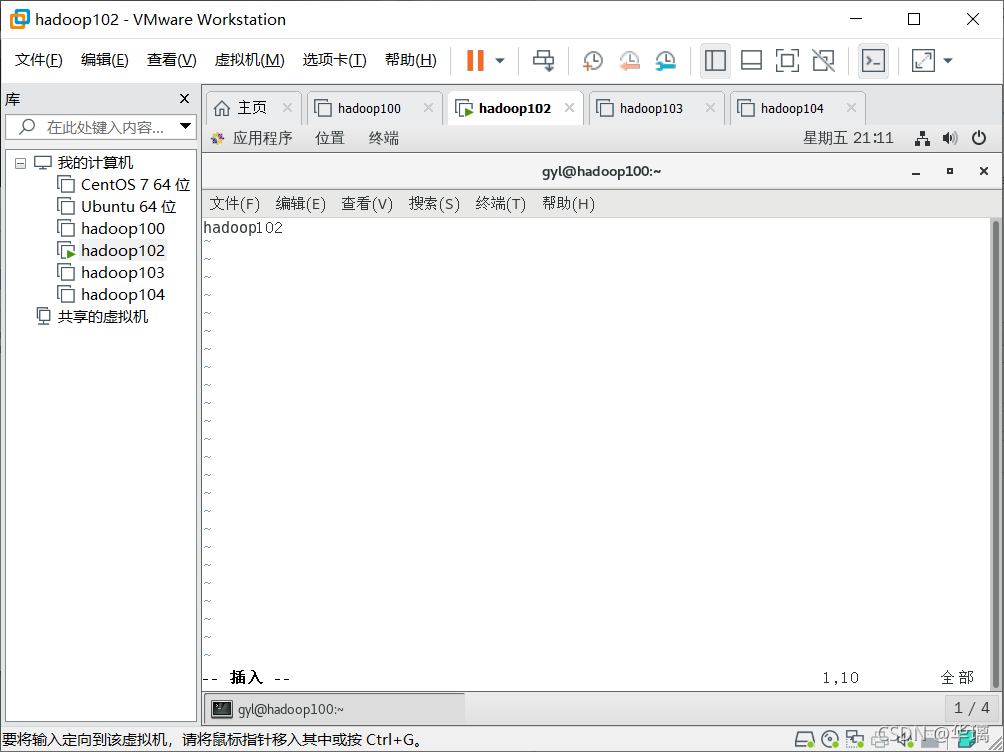This screenshot has height=752, width=1004.
Task: Toggle the library panel visibility
Action: point(715,60)
